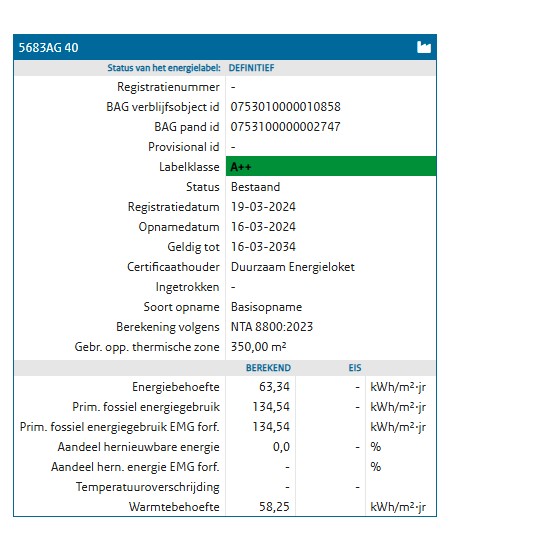Click the Energiebehoefte value 63,34

[x=274, y=387]
